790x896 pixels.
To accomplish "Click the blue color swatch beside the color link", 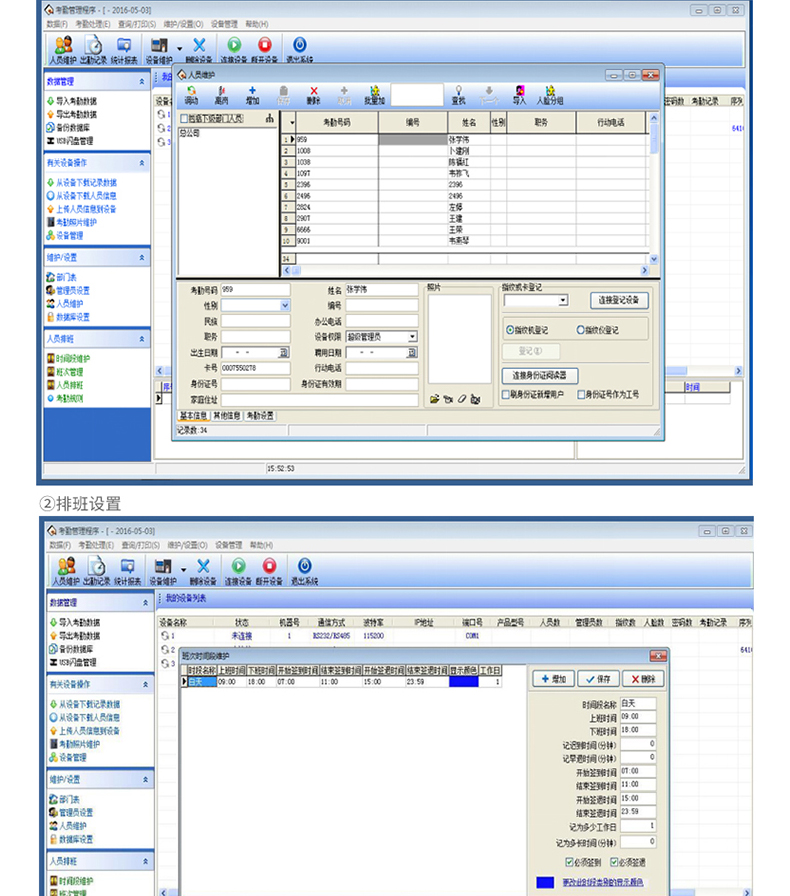I will tap(545, 883).
